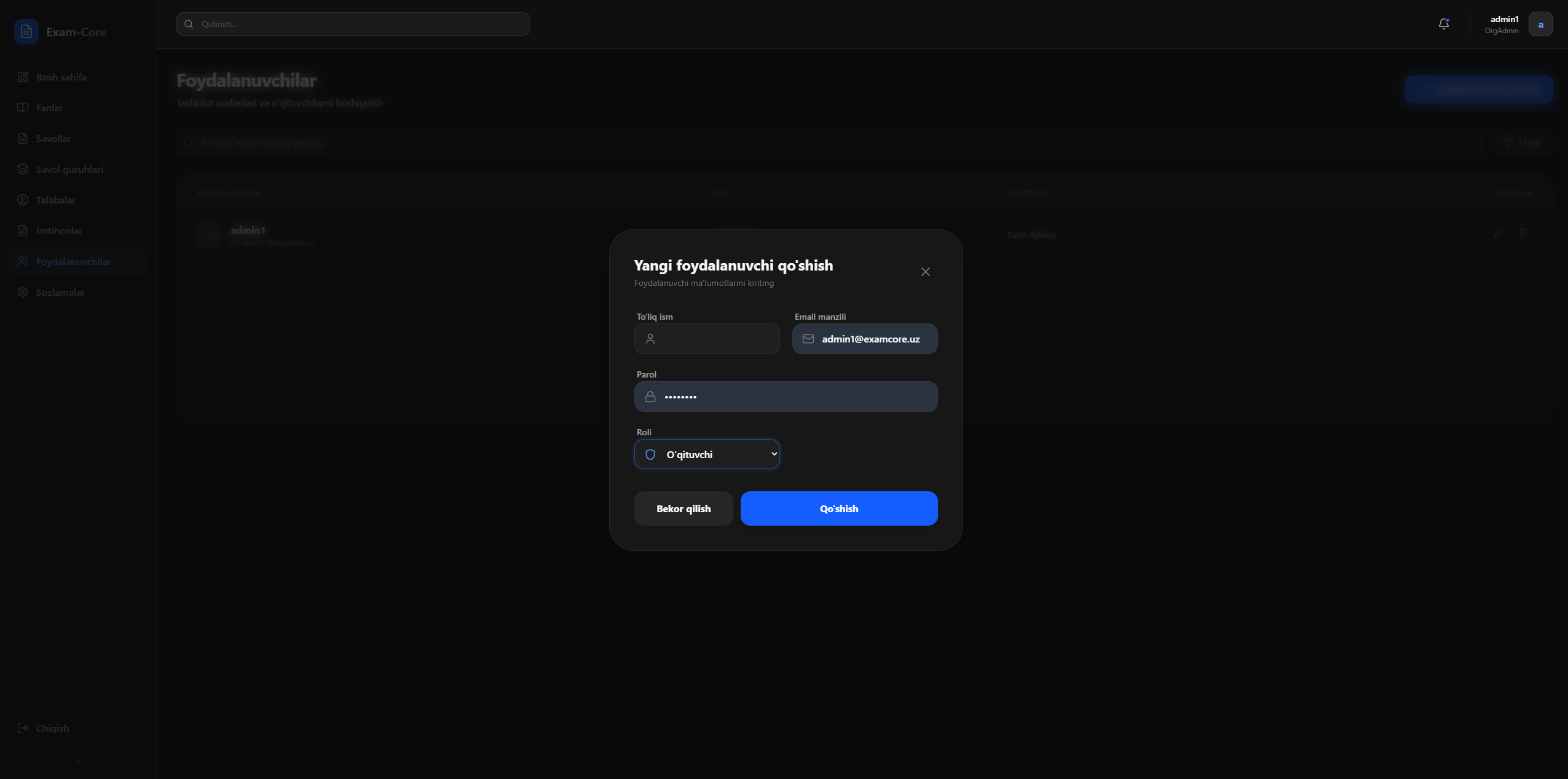Click the Exam-Core logo icon

coord(26,32)
